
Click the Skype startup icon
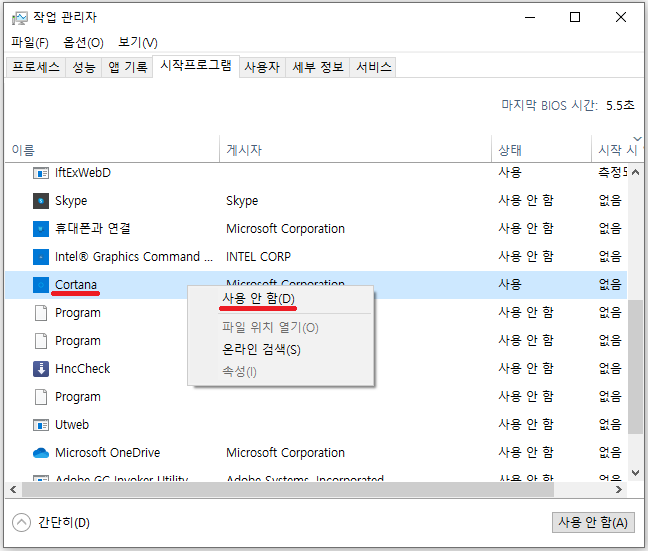40,201
